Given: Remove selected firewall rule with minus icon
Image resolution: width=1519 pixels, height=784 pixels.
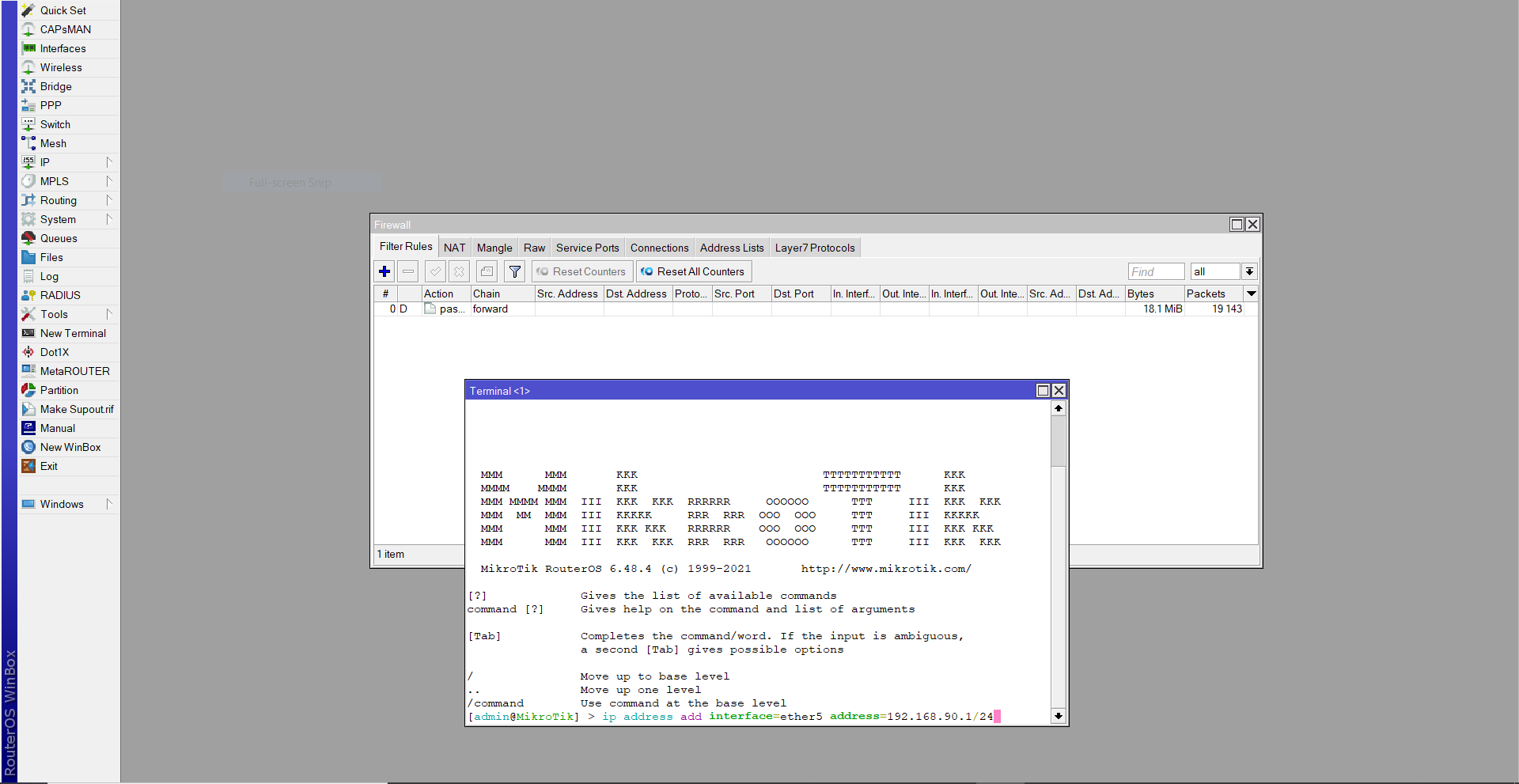Looking at the screenshot, I should (408, 271).
